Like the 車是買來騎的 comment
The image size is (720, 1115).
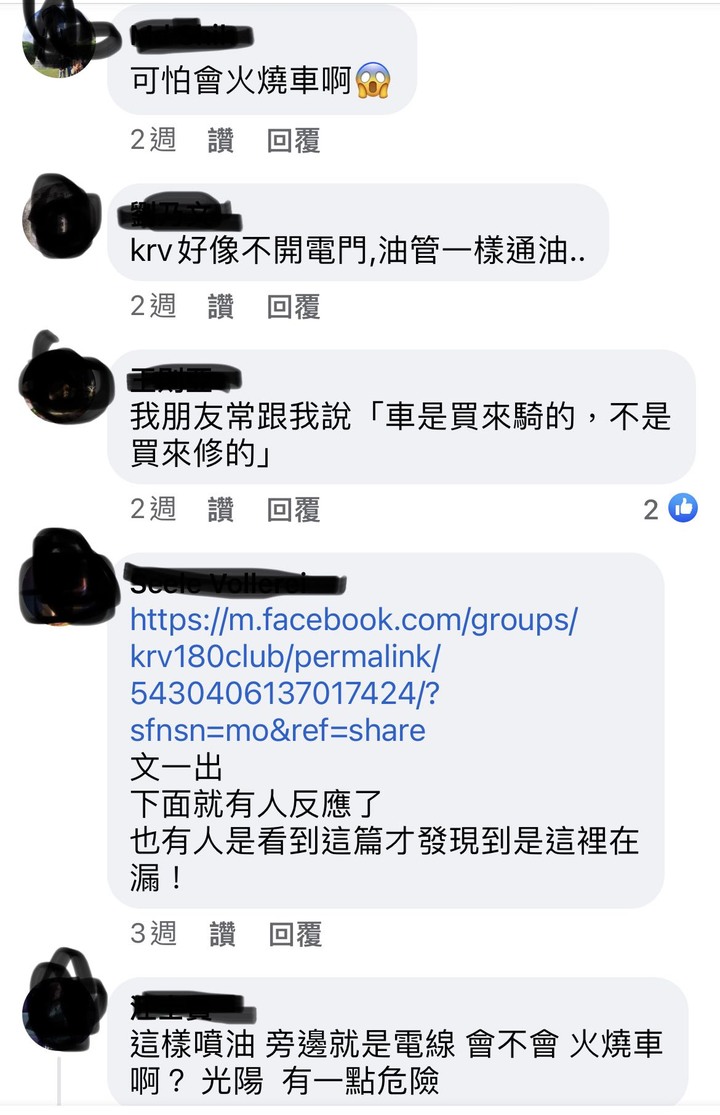tap(220, 509)
